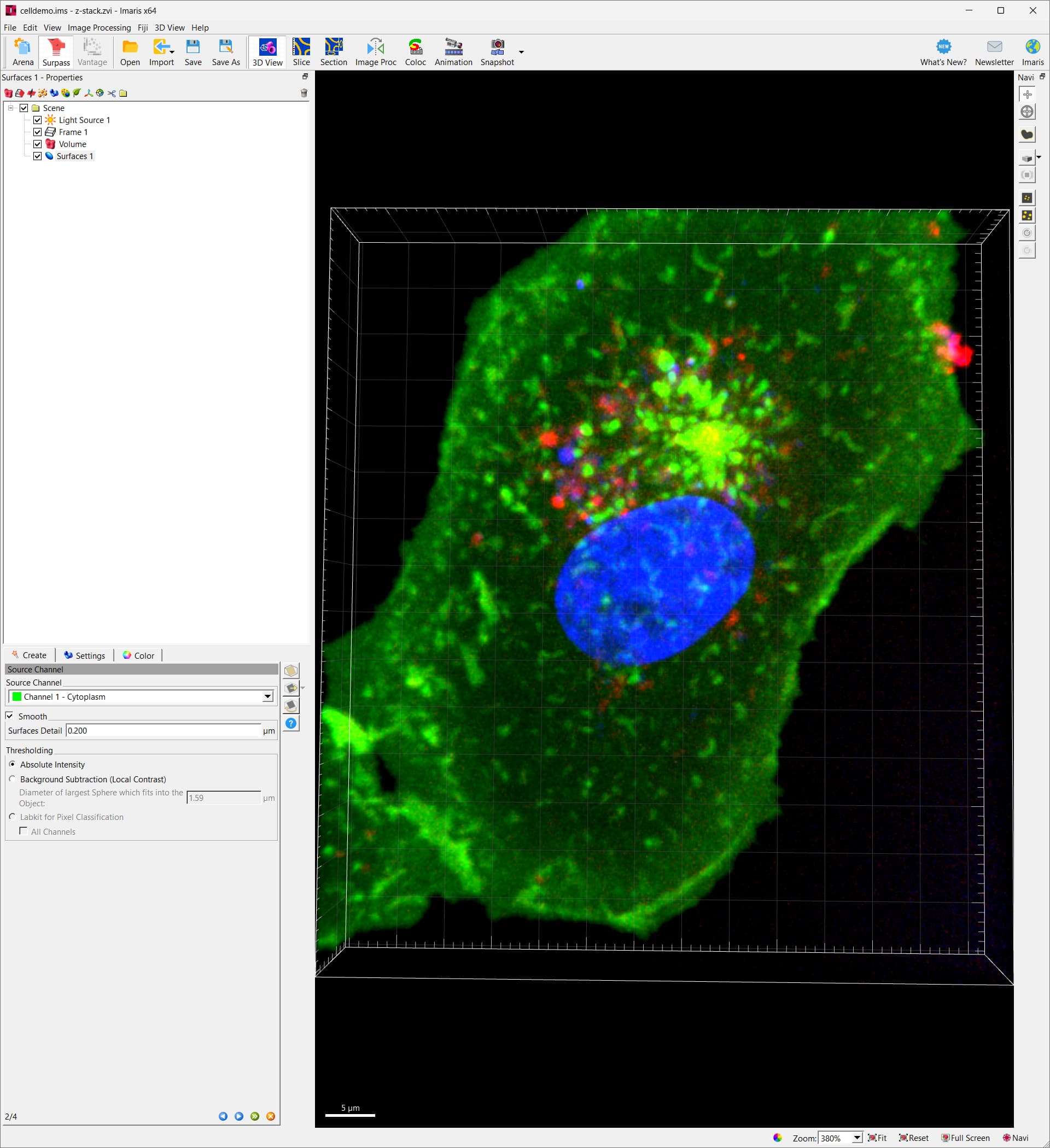Click the help question mark icon

click(x=290, y=723)
